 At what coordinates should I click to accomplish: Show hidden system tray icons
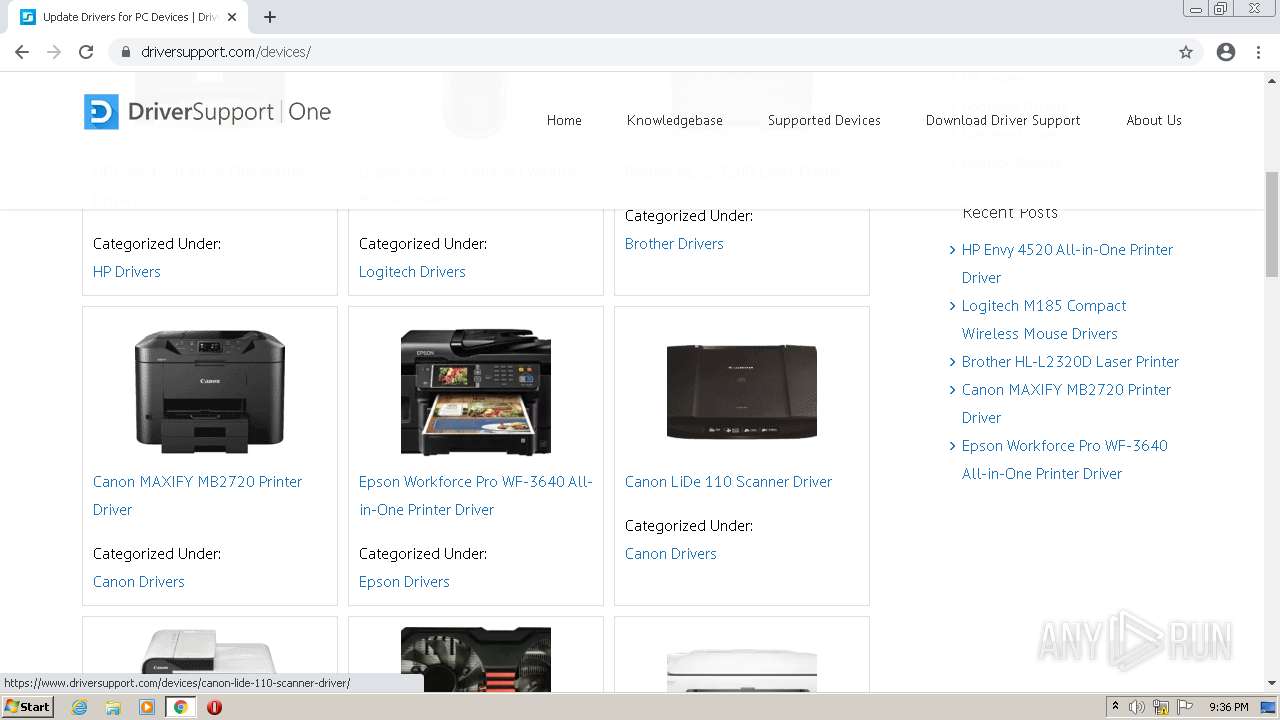click(x=1115, y=707)
